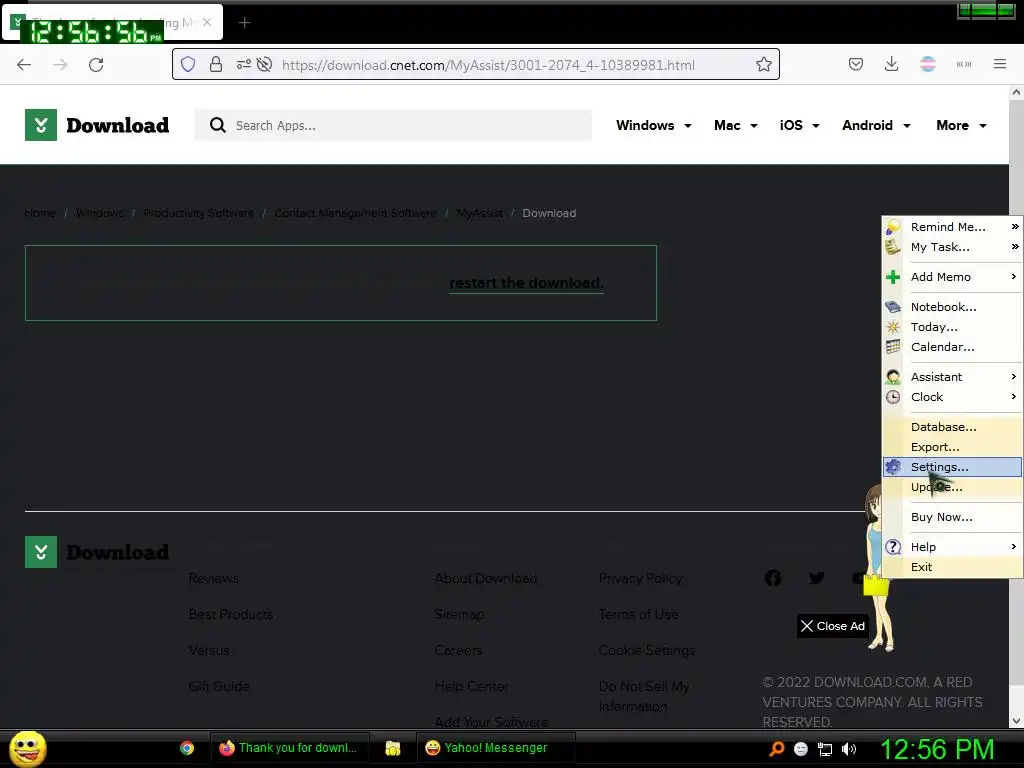Click the Search Apps input field
The width and height of the screenshot is (1024, 768).
[x=393, y=125]
